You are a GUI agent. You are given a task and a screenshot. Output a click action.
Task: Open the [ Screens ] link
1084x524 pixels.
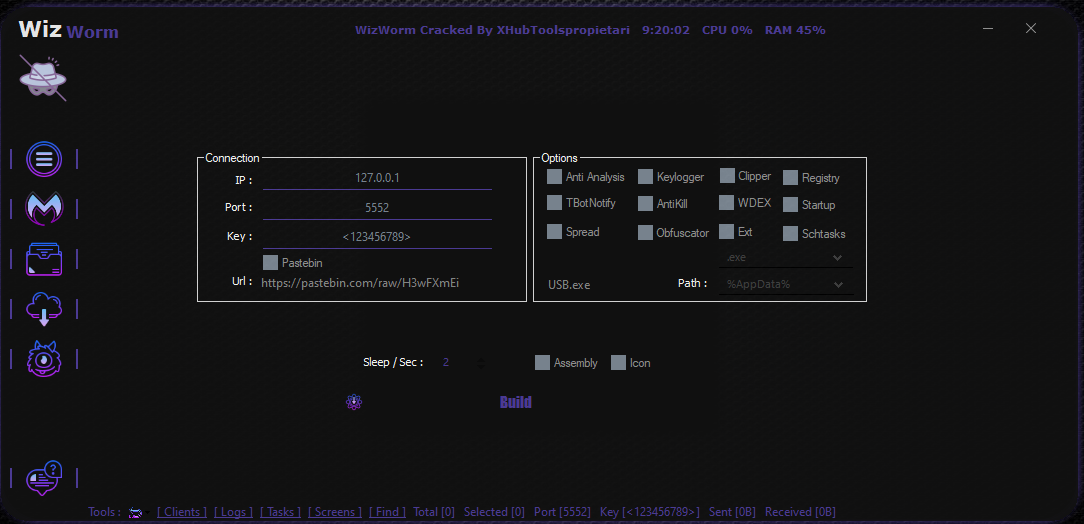335,512
